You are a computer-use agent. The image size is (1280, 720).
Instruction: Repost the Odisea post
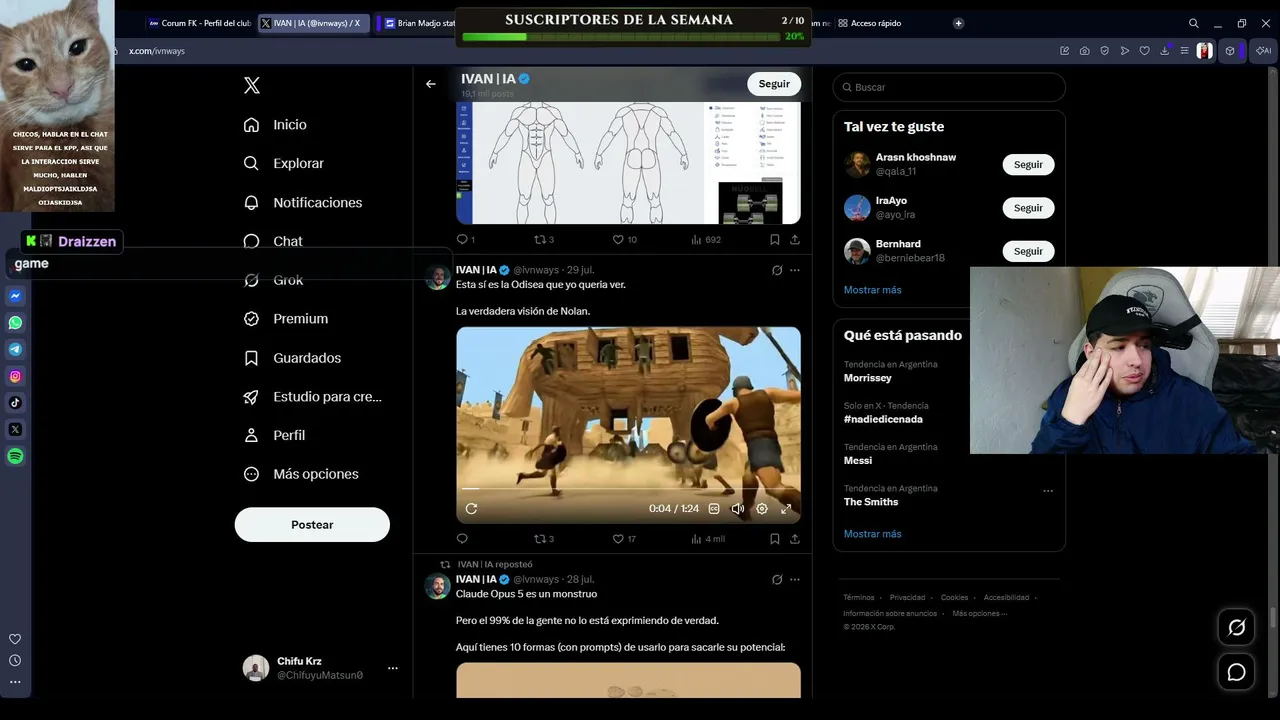[544, 539]
